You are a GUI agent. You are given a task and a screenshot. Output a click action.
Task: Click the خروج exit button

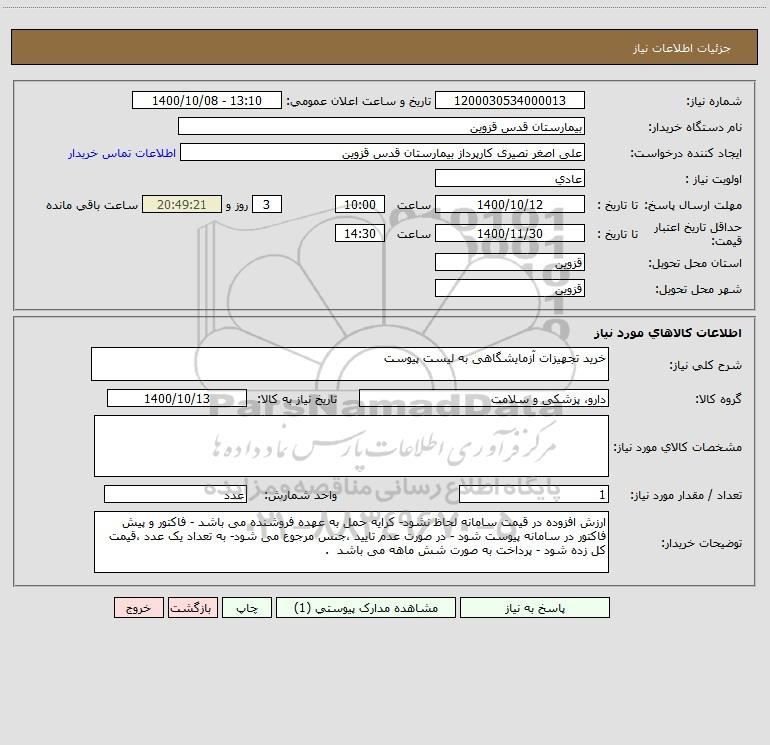click(138, 607)
